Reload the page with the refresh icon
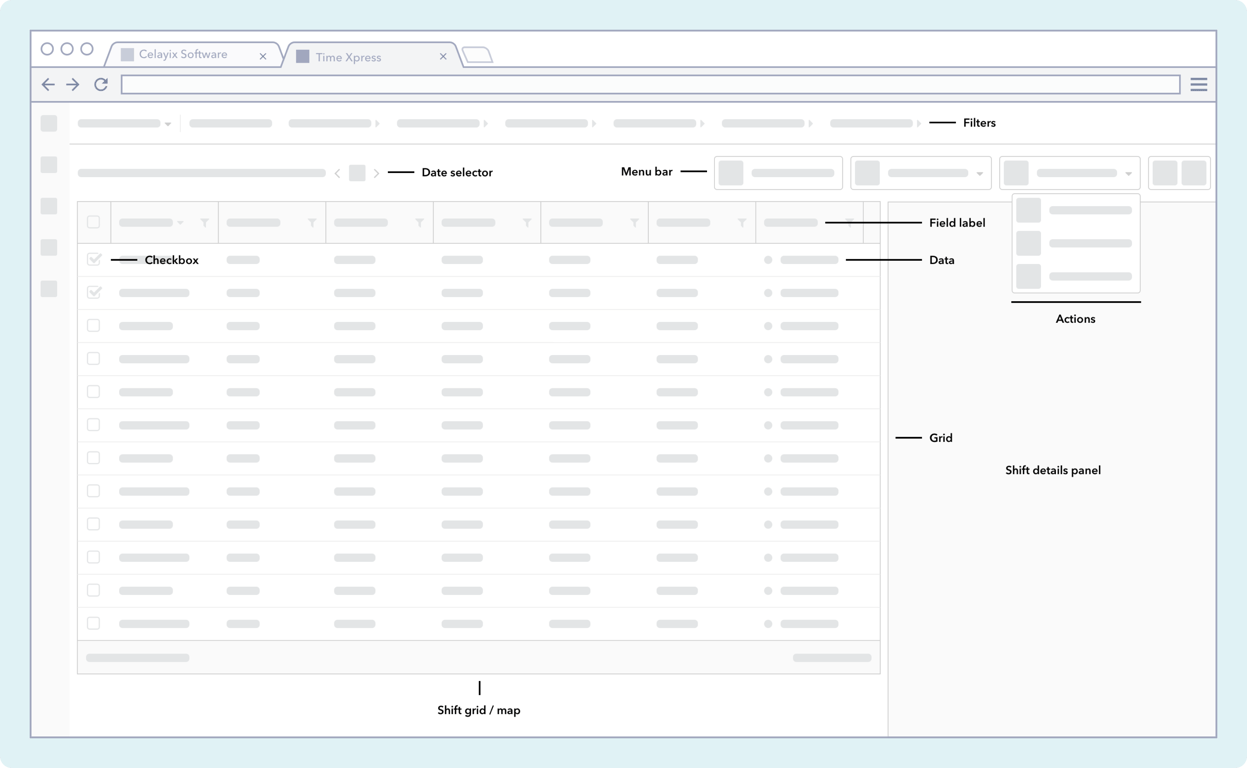Image resolution: width=1247 pixels, height=768 pixels. [x=101, y=85]
